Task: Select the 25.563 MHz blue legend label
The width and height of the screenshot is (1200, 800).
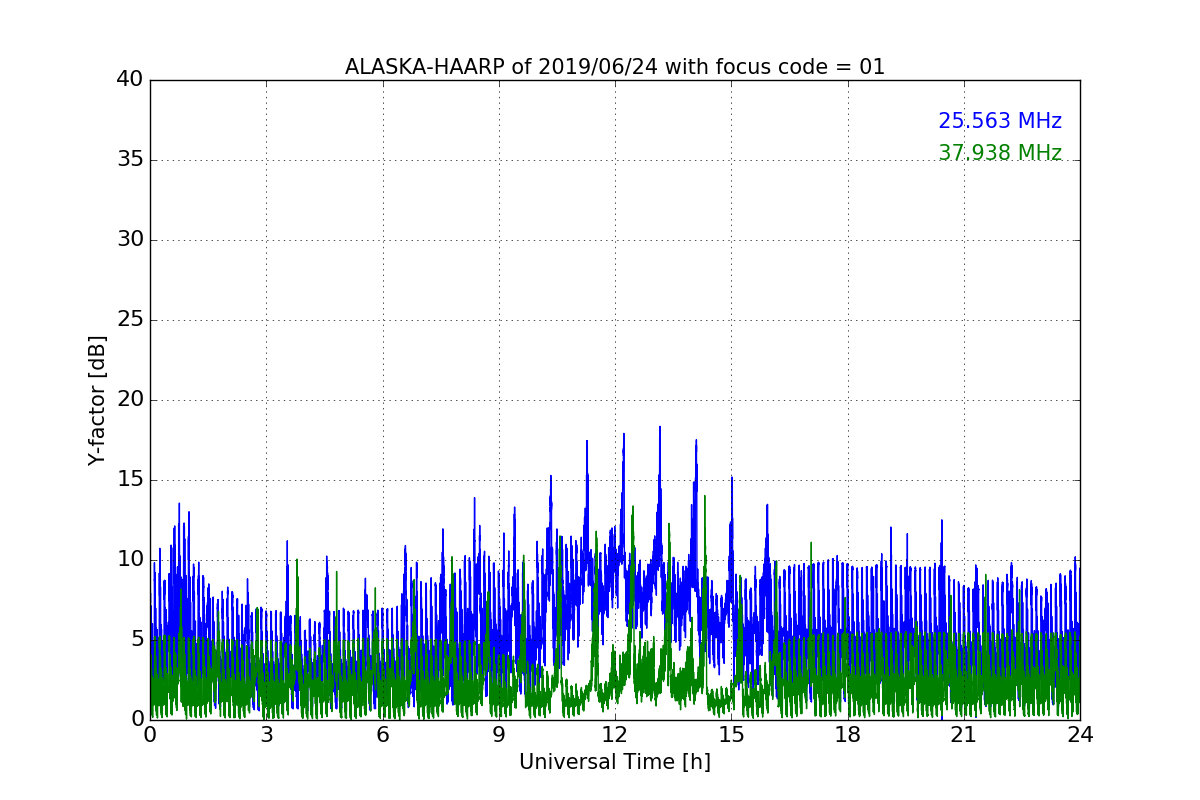Action: pyautogui.click(x=1000, y=121)
